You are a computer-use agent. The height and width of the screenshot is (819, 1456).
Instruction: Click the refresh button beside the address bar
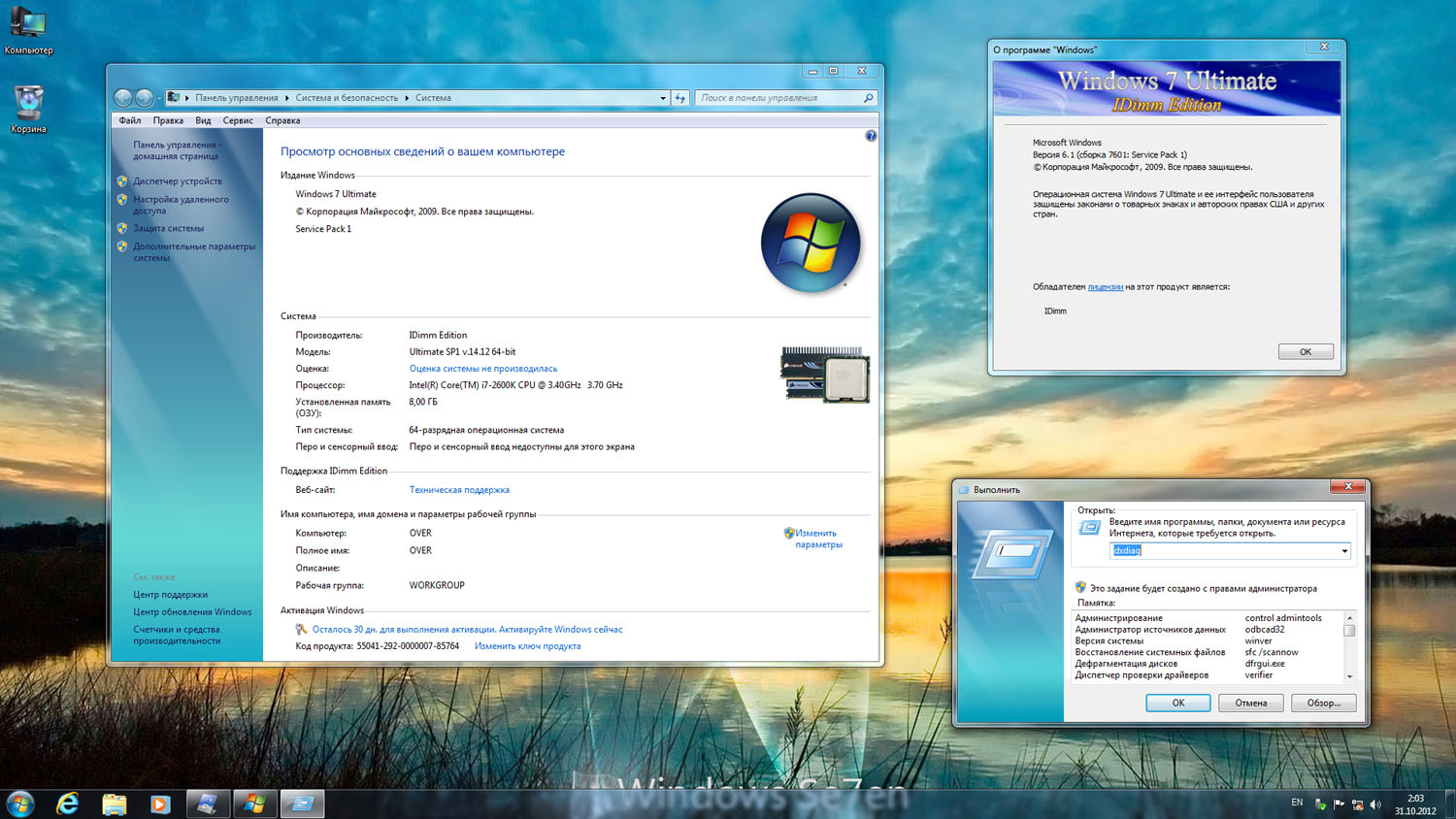tap(680, 98)
